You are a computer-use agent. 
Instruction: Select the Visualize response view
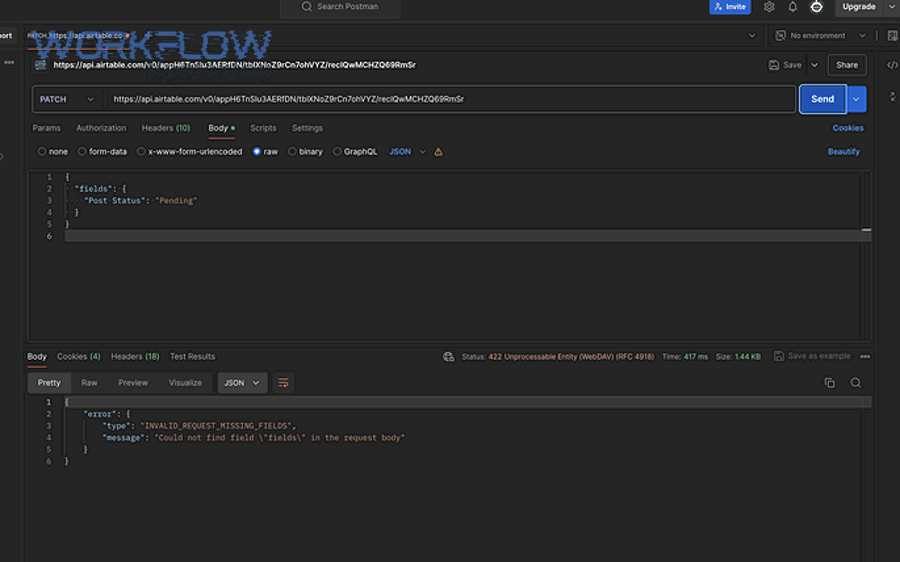[x=185, y=383]
